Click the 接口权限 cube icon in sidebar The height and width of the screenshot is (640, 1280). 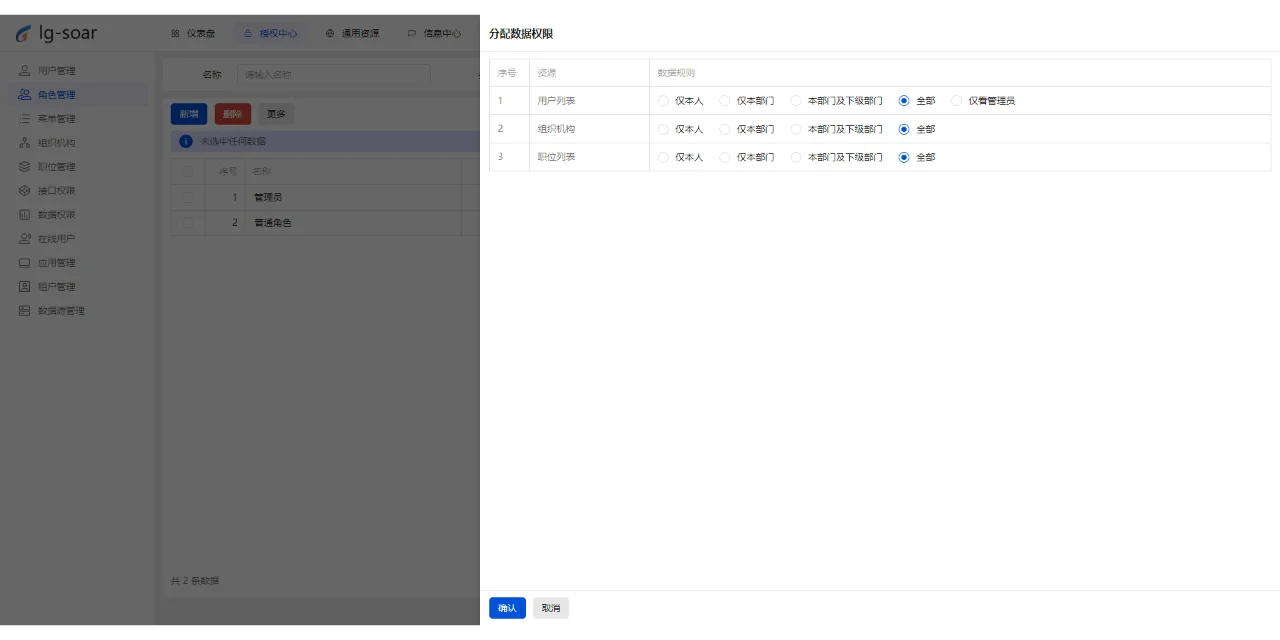tap(25, 191)
